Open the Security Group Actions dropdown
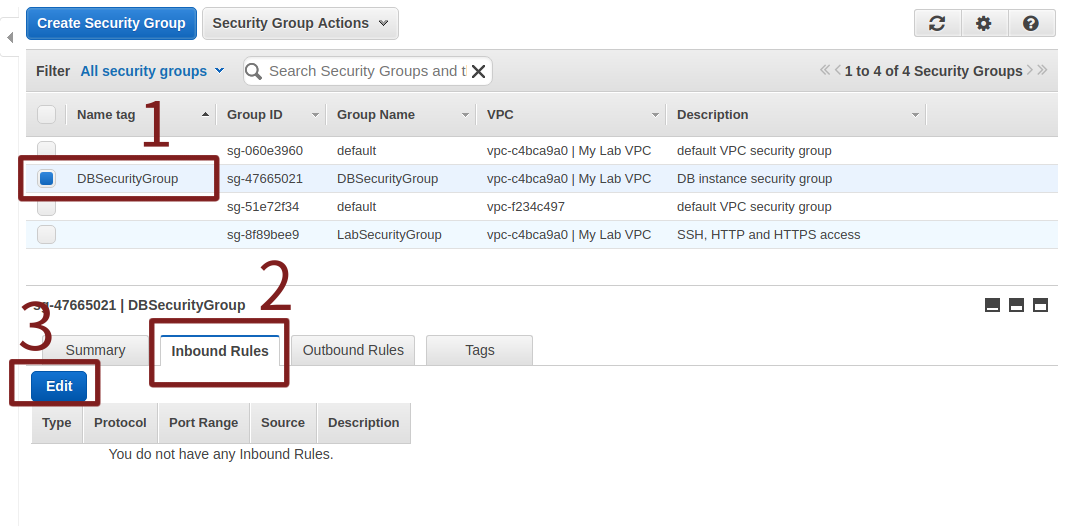This screenshot has height=526, width=1082. tap(300, 23)
